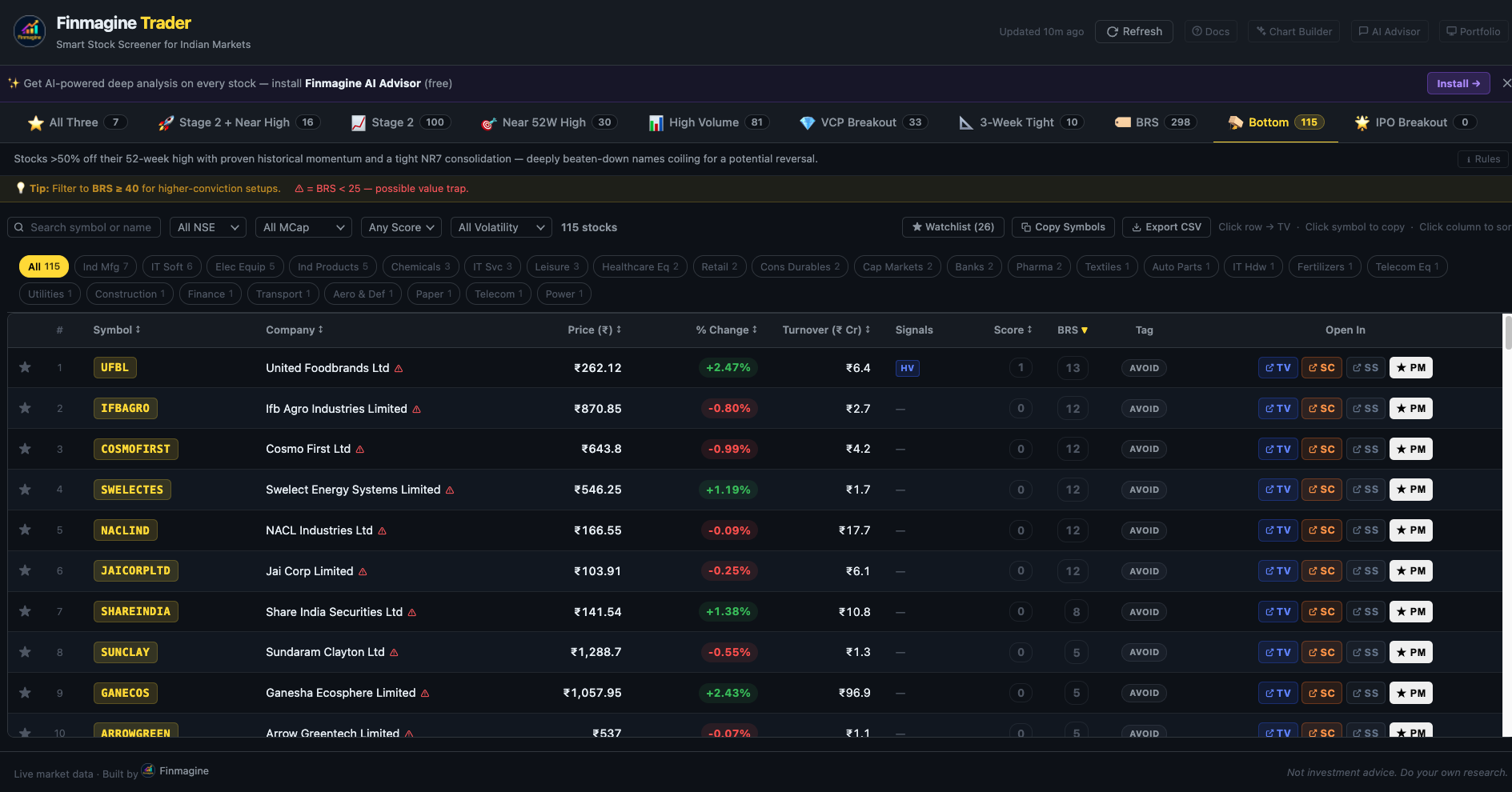Dismiss the AI Advisor install banner

pos(1506,83)
